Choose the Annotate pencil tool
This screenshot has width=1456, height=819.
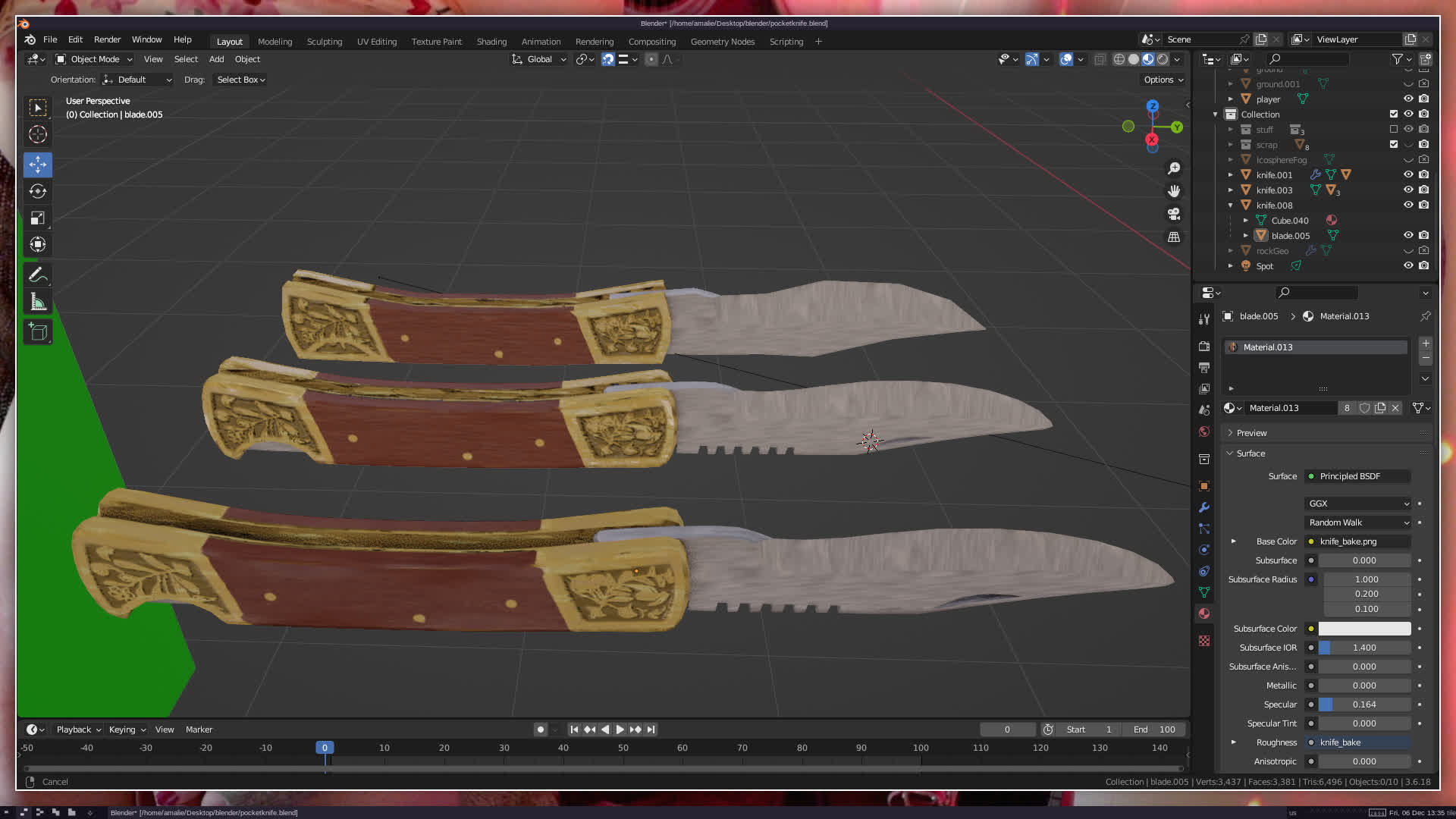point(37,275)
